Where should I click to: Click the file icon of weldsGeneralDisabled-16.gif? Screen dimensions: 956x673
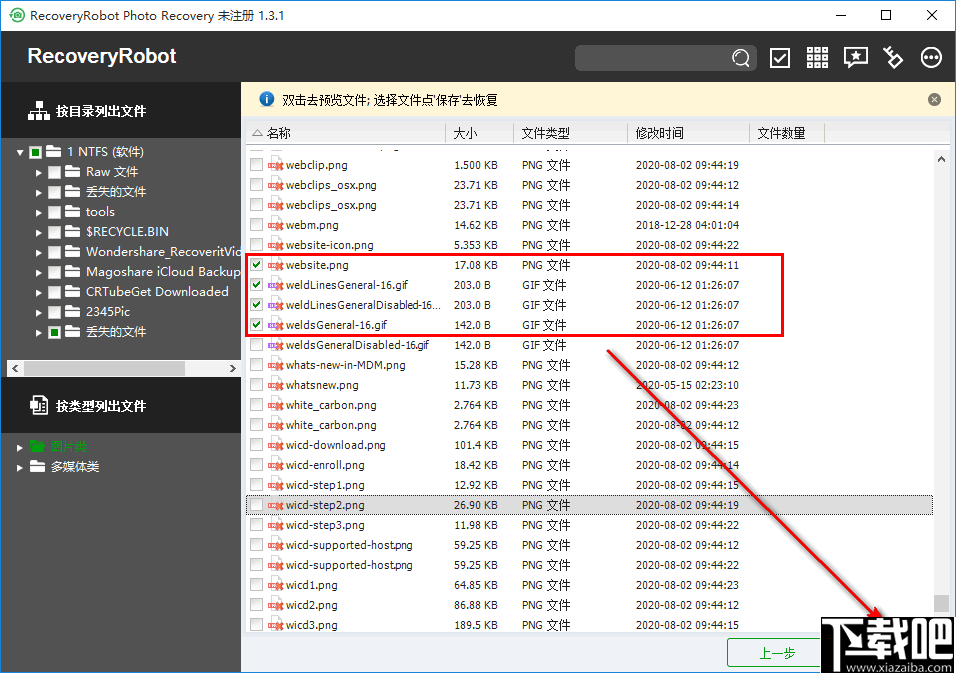tap(276, 345)
